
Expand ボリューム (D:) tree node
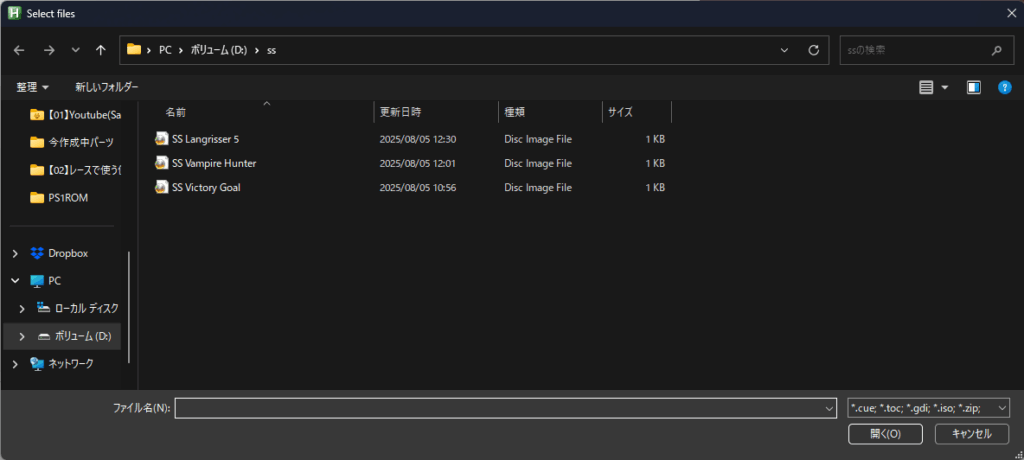pos(22,336)
